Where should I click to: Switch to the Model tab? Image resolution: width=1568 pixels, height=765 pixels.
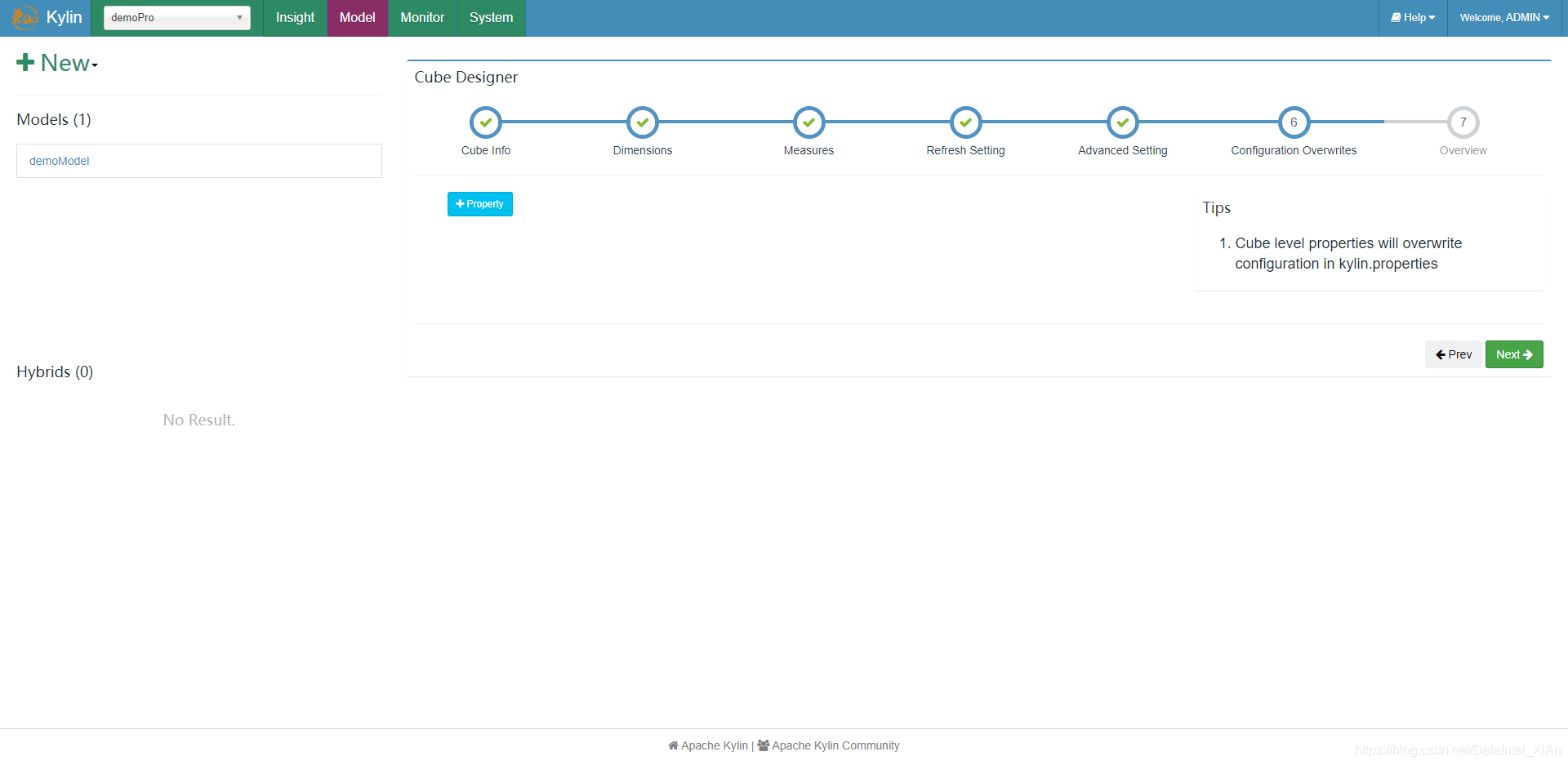[x=358, y=18]
